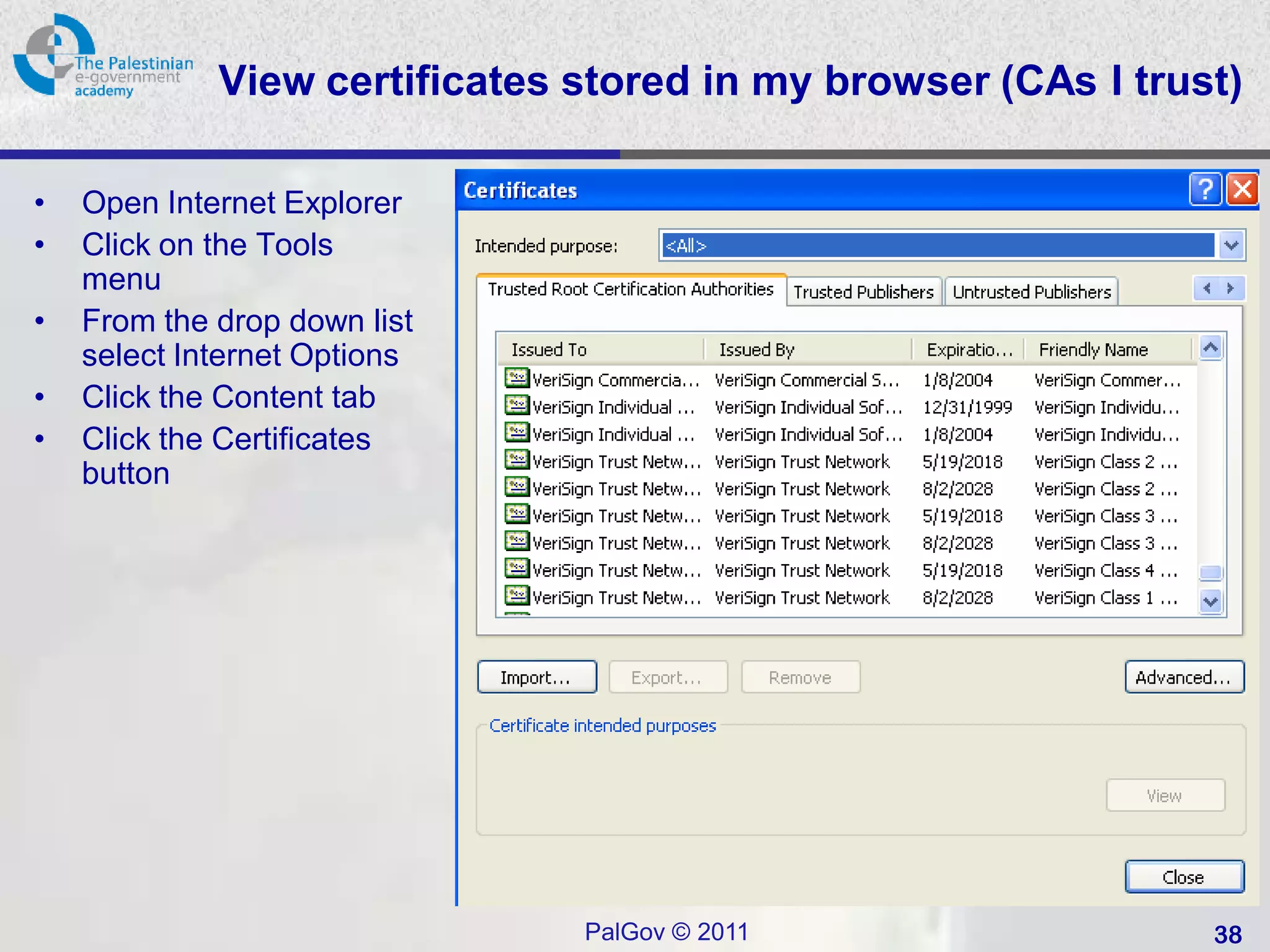Click the help question mark icon in title bar
This screenshot has width=1270, height=952.
[x=1205, y=189]
